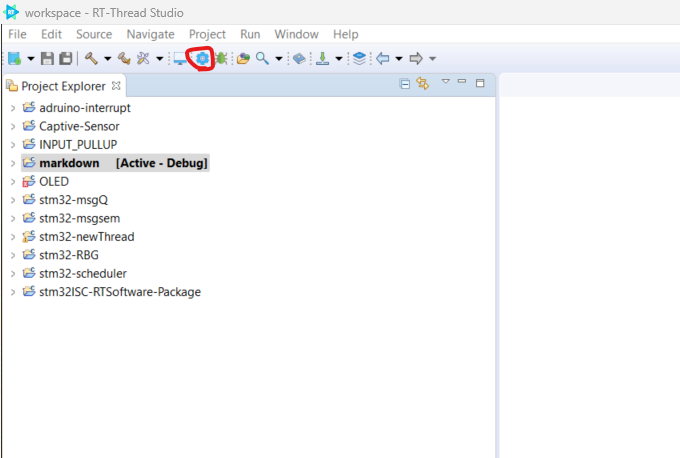Click the Collapse All icon in Project Explorer

(405, 84)
